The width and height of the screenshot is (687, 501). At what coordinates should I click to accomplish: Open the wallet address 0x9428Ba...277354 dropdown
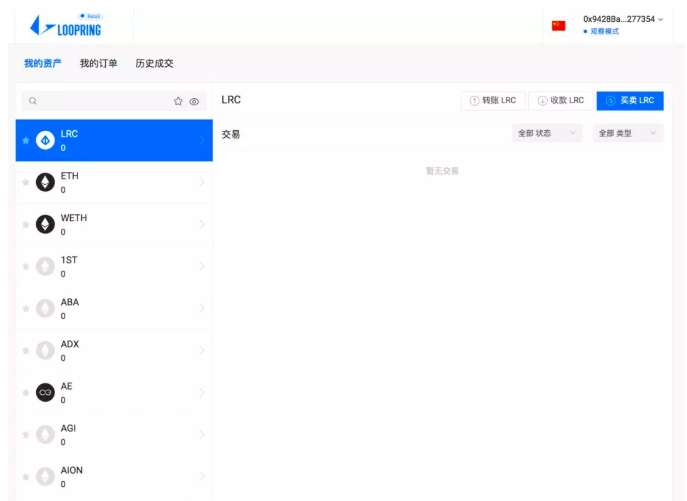point(623,19)
